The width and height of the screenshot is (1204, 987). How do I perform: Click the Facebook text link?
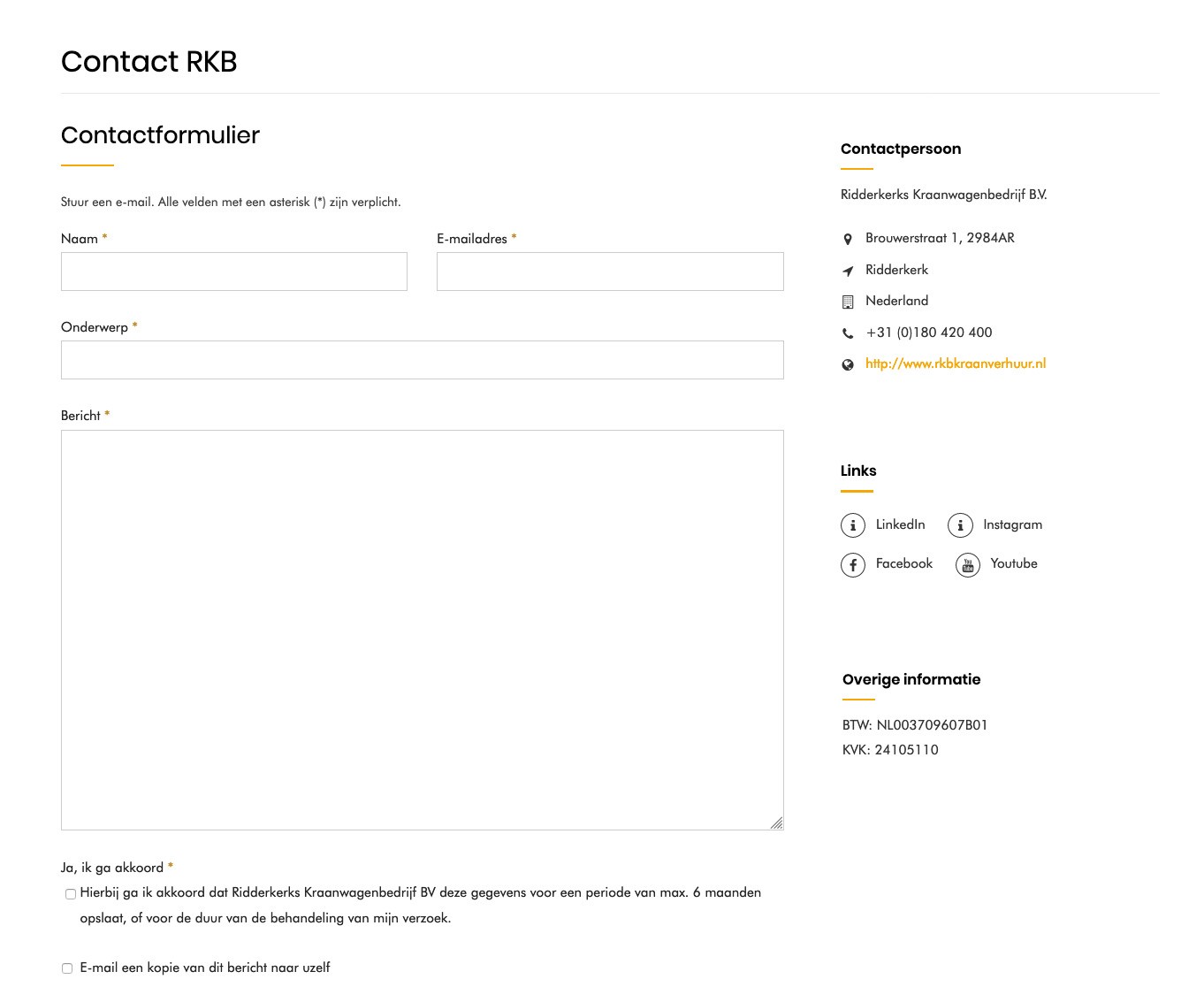click(x=903, y=563)
